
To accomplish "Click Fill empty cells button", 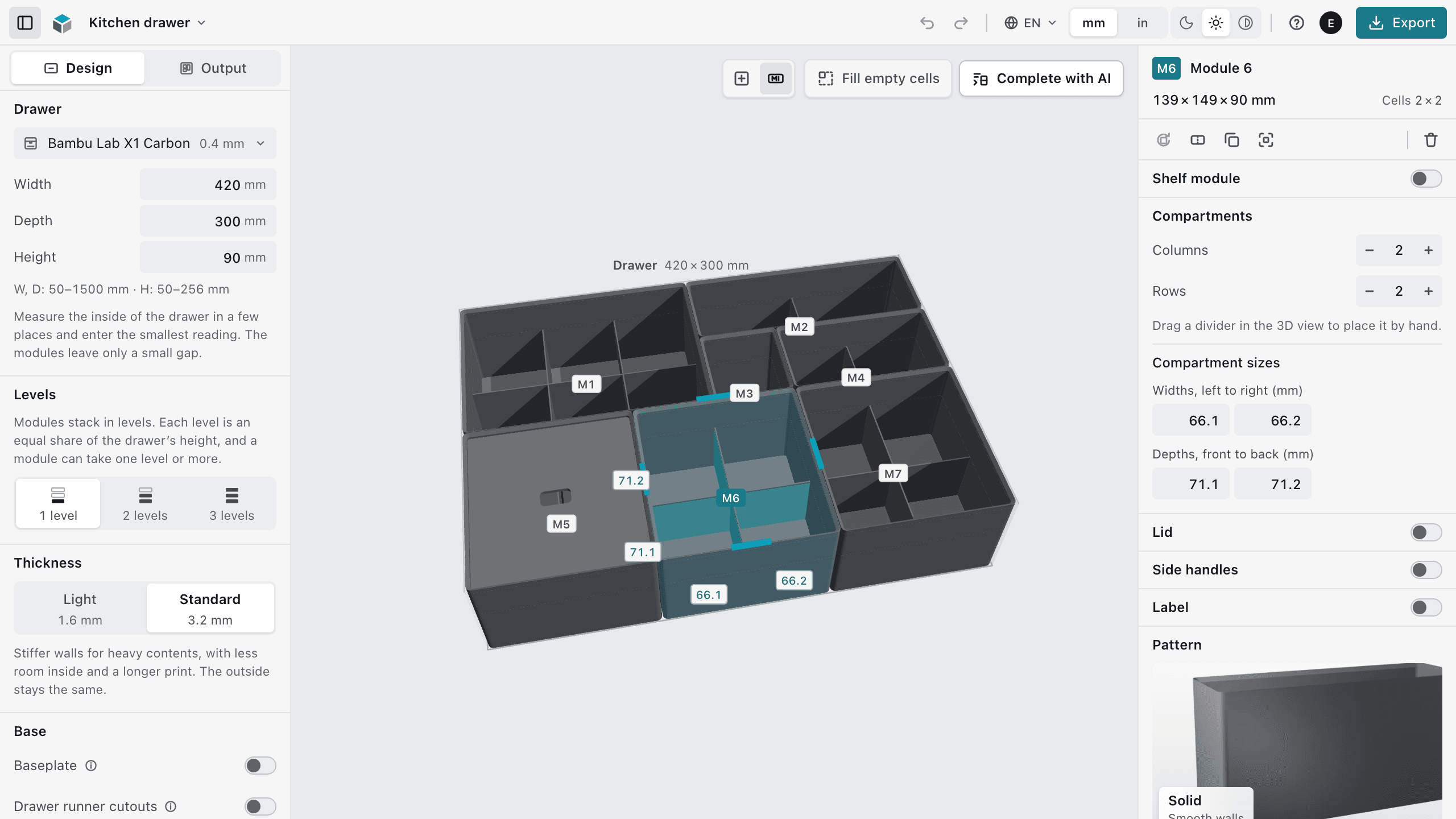I will coord(878,78).
